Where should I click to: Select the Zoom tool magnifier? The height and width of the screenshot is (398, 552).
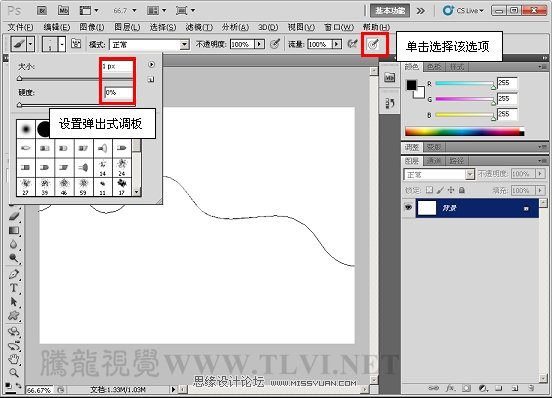(x=14, y=373)
